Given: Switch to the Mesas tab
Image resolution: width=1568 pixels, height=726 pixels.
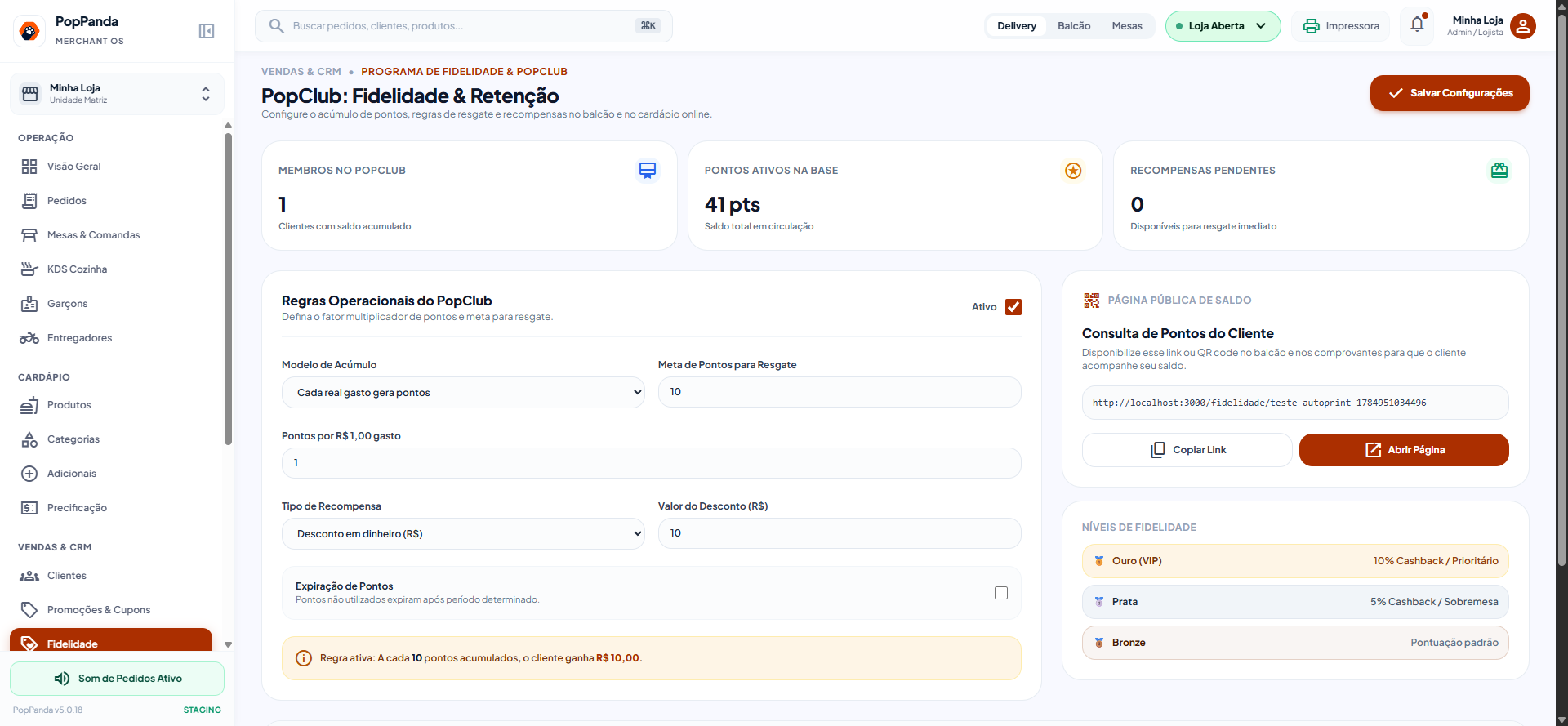Looking at the screenshot, I should (x=1127, y=26).
